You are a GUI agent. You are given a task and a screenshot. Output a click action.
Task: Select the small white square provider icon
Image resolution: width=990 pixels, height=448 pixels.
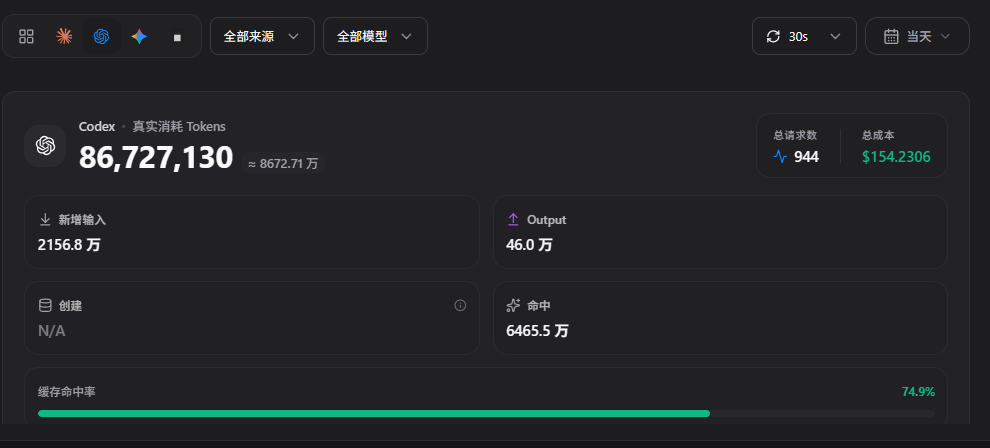click(177, 37)
